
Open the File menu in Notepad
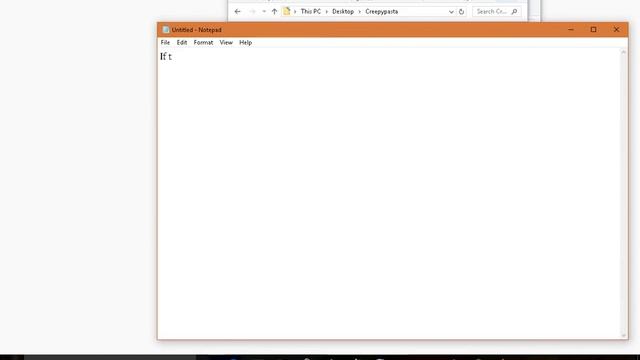point(165,42)
